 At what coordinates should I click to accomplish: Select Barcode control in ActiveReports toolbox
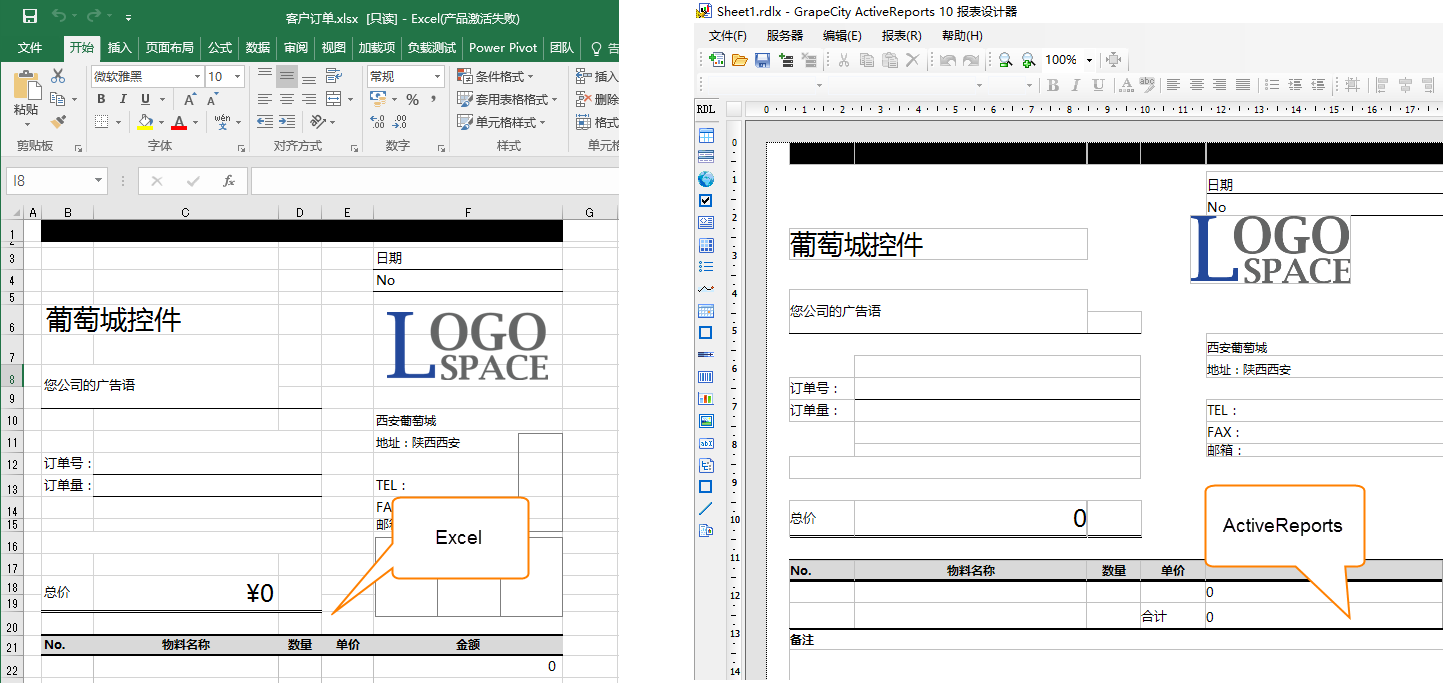click(x=706, y=377)
